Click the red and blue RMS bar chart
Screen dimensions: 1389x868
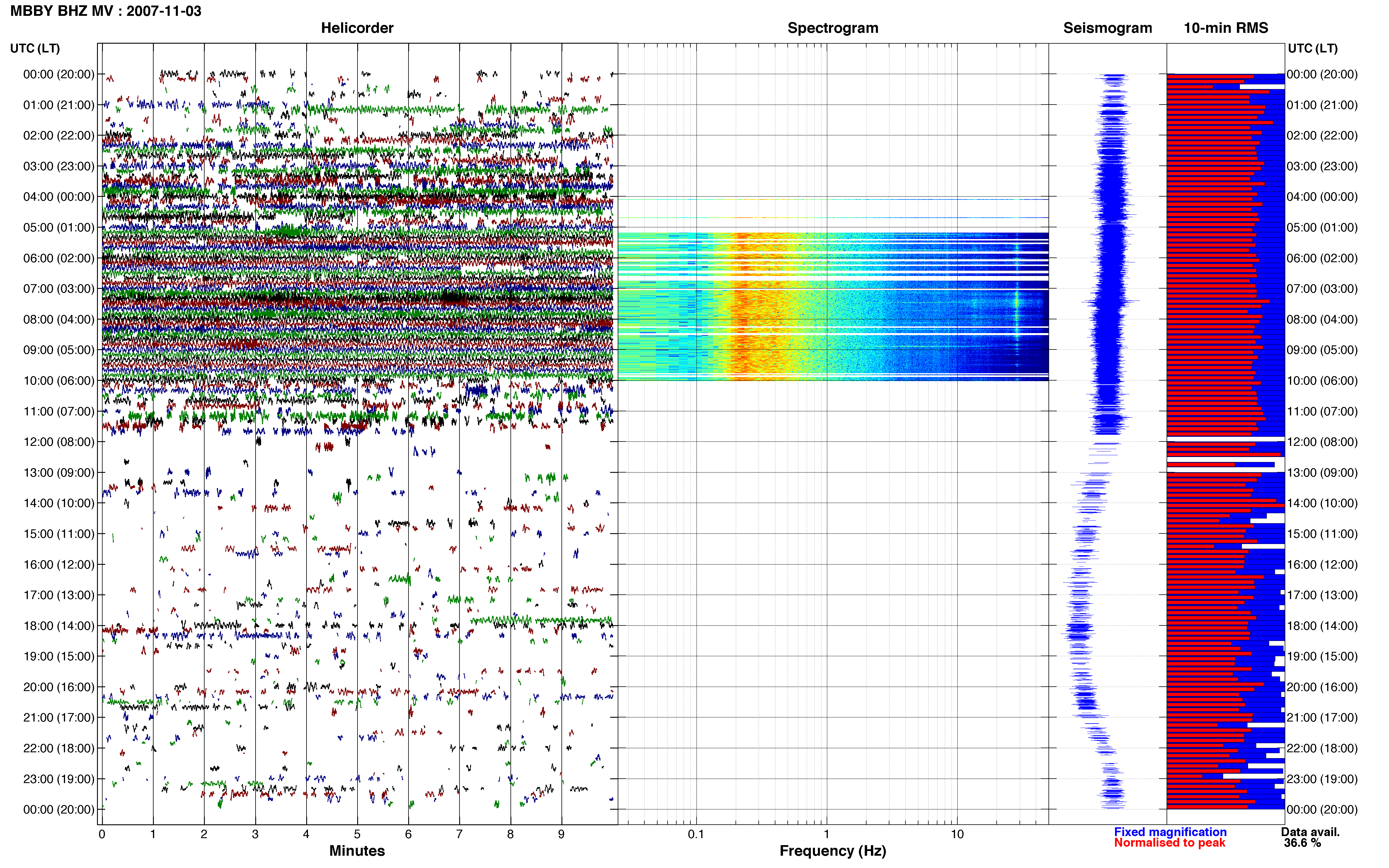click(1225, 441)
